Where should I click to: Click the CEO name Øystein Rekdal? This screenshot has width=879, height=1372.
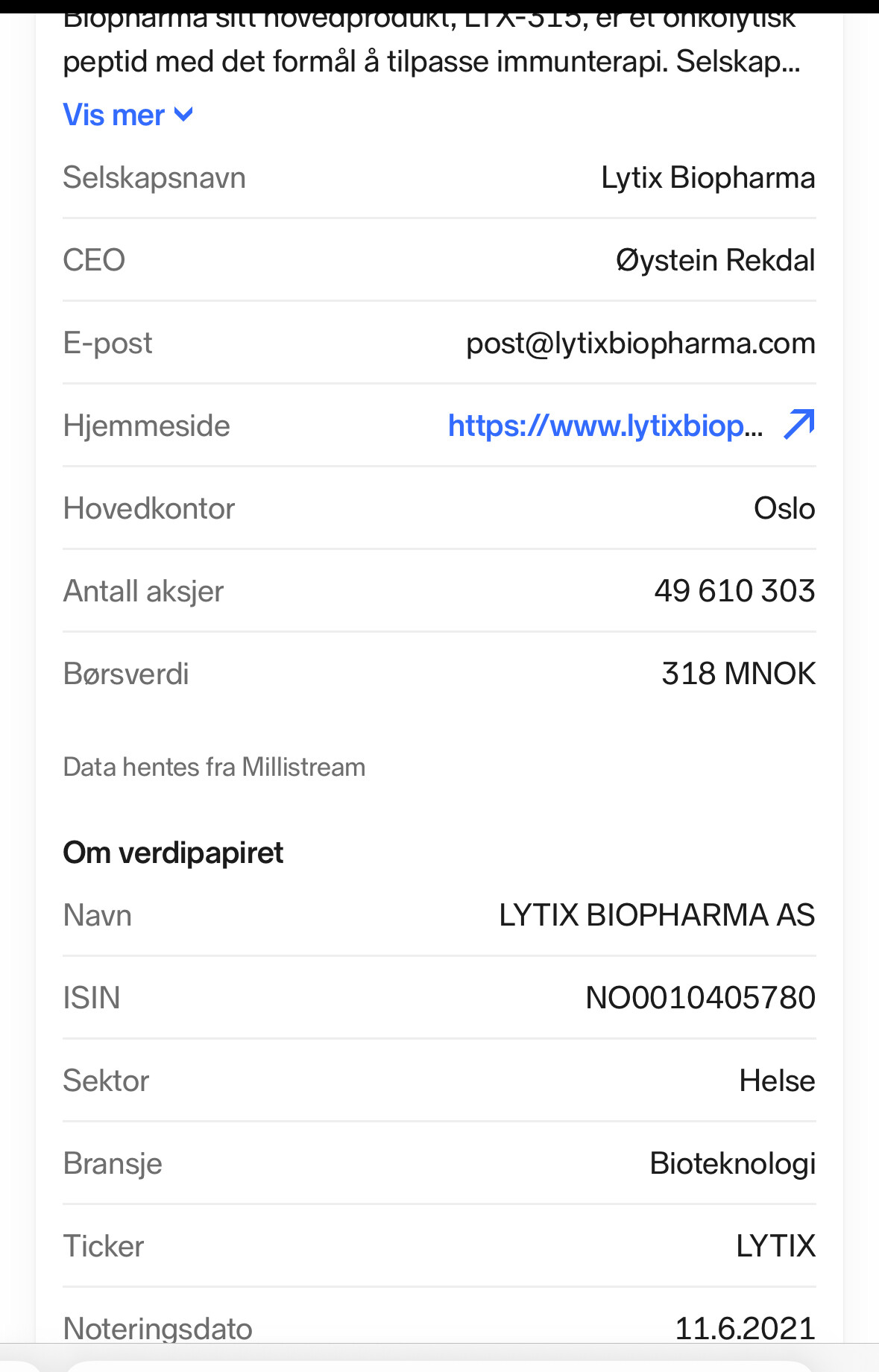[x=715, y=261]
